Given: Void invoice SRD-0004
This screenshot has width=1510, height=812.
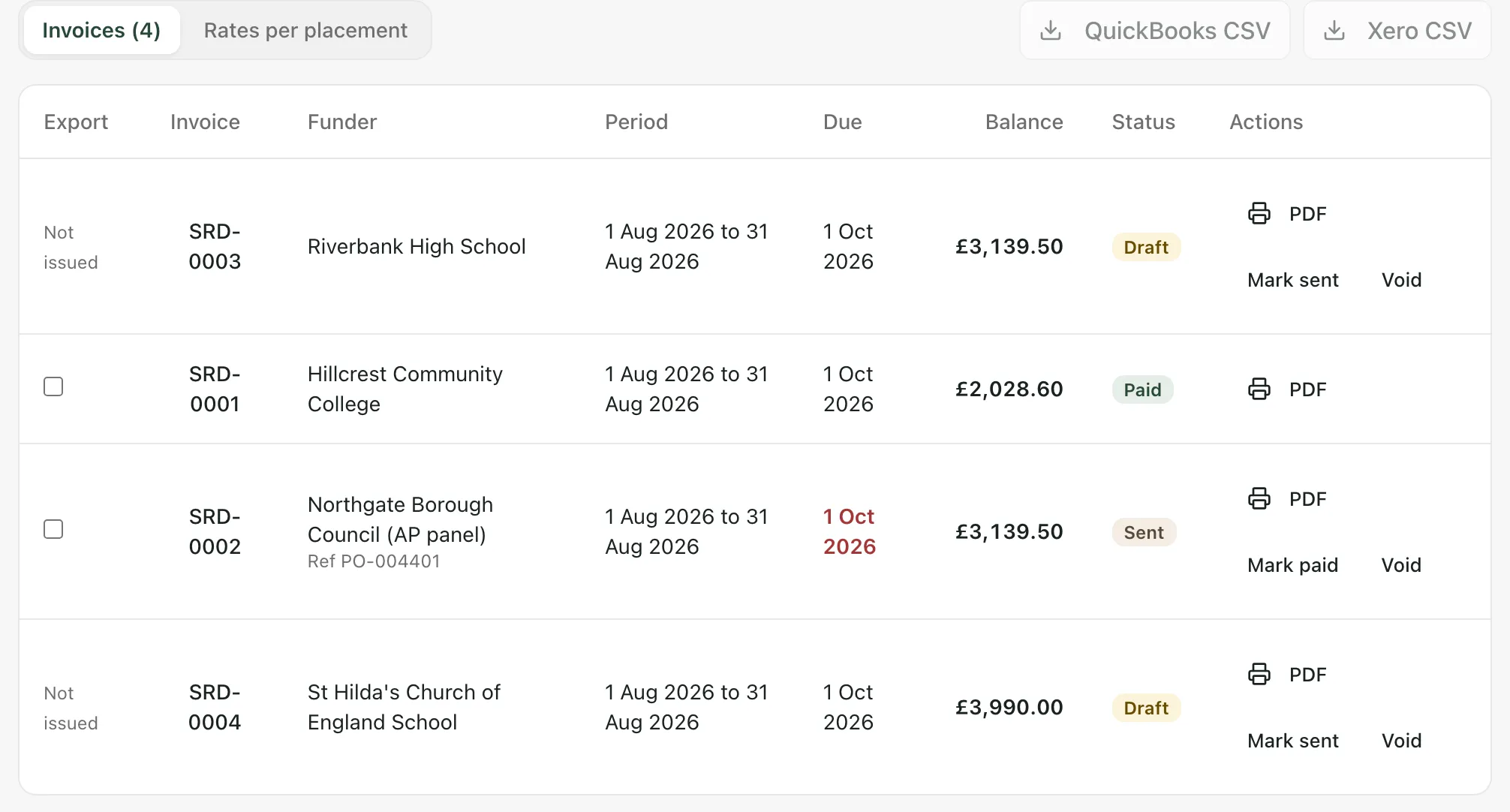Looking at the screenshot, I should click(x=1401, y=741).
